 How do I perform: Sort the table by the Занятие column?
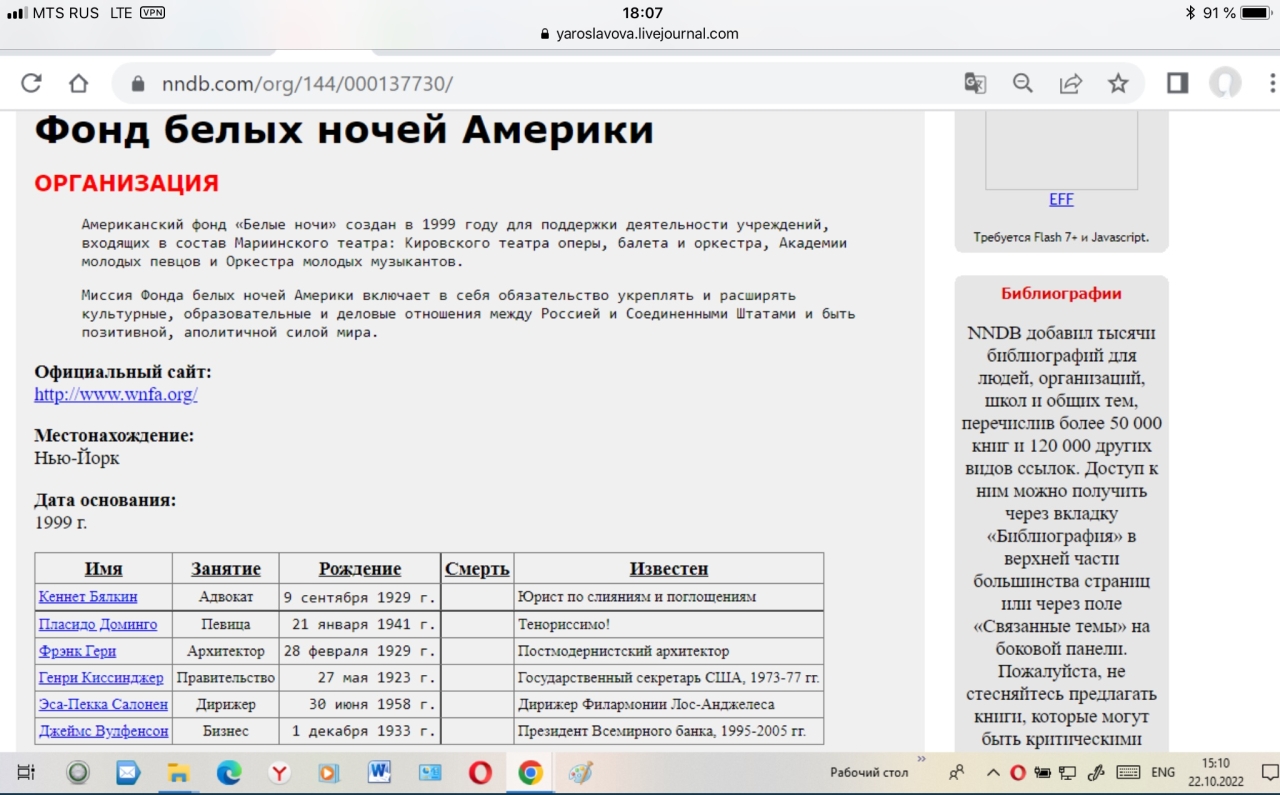(226, 568)
